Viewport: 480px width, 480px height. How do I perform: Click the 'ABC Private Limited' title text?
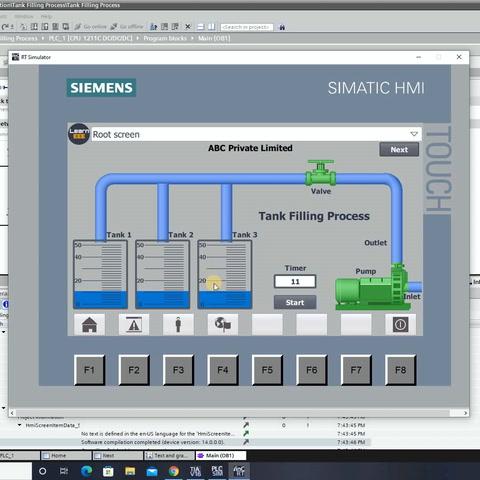250,148
